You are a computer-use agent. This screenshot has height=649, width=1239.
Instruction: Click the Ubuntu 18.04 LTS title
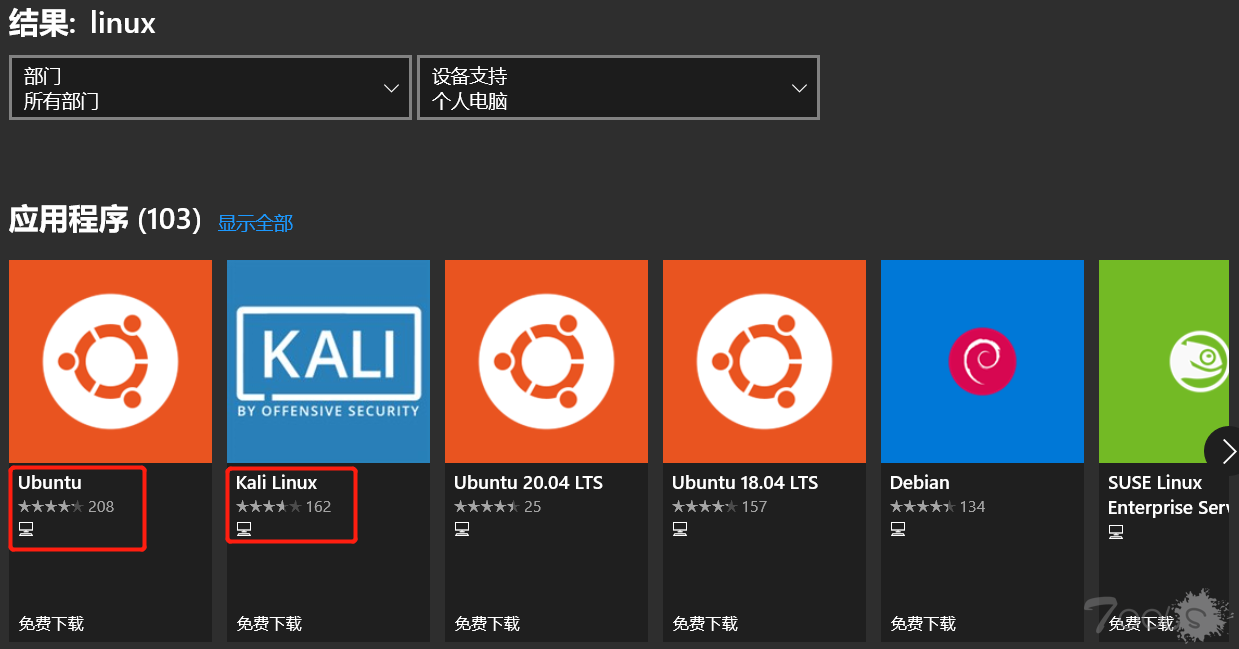click(x=745, y=483)
